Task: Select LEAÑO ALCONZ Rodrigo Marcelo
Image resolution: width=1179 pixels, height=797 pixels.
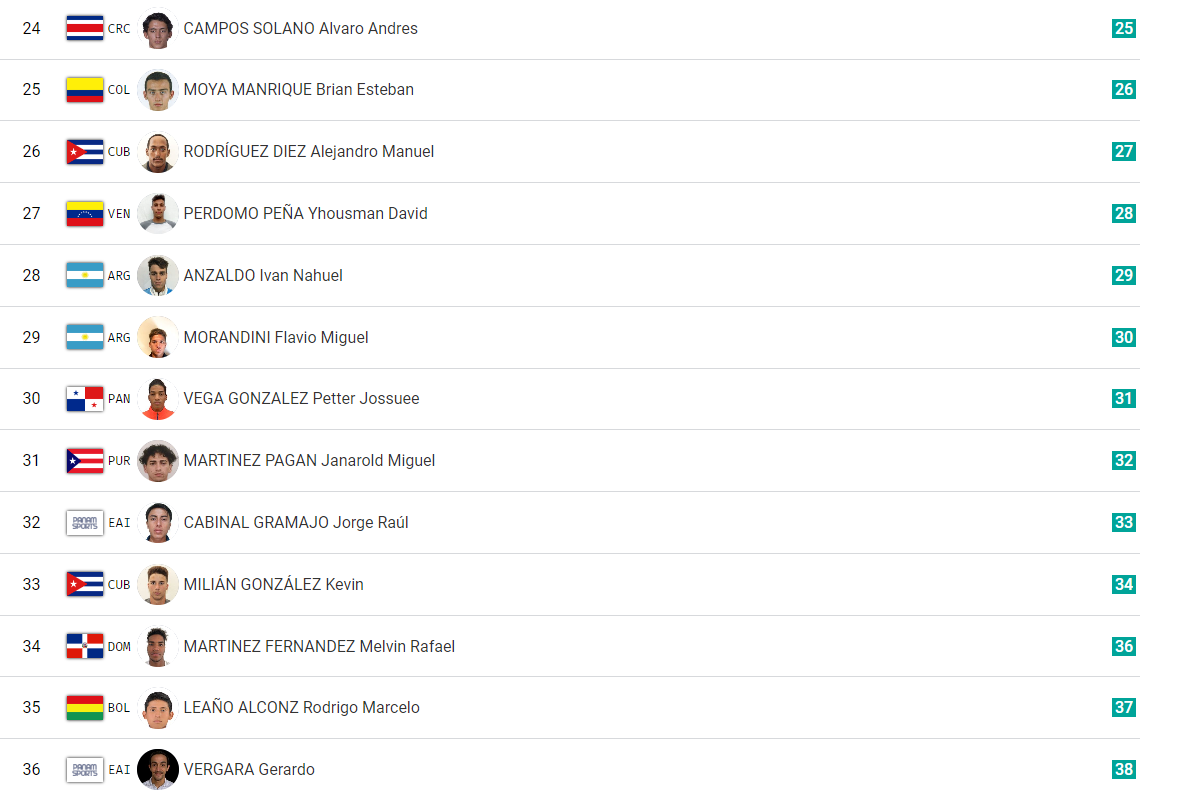Action: click(301, 708)
